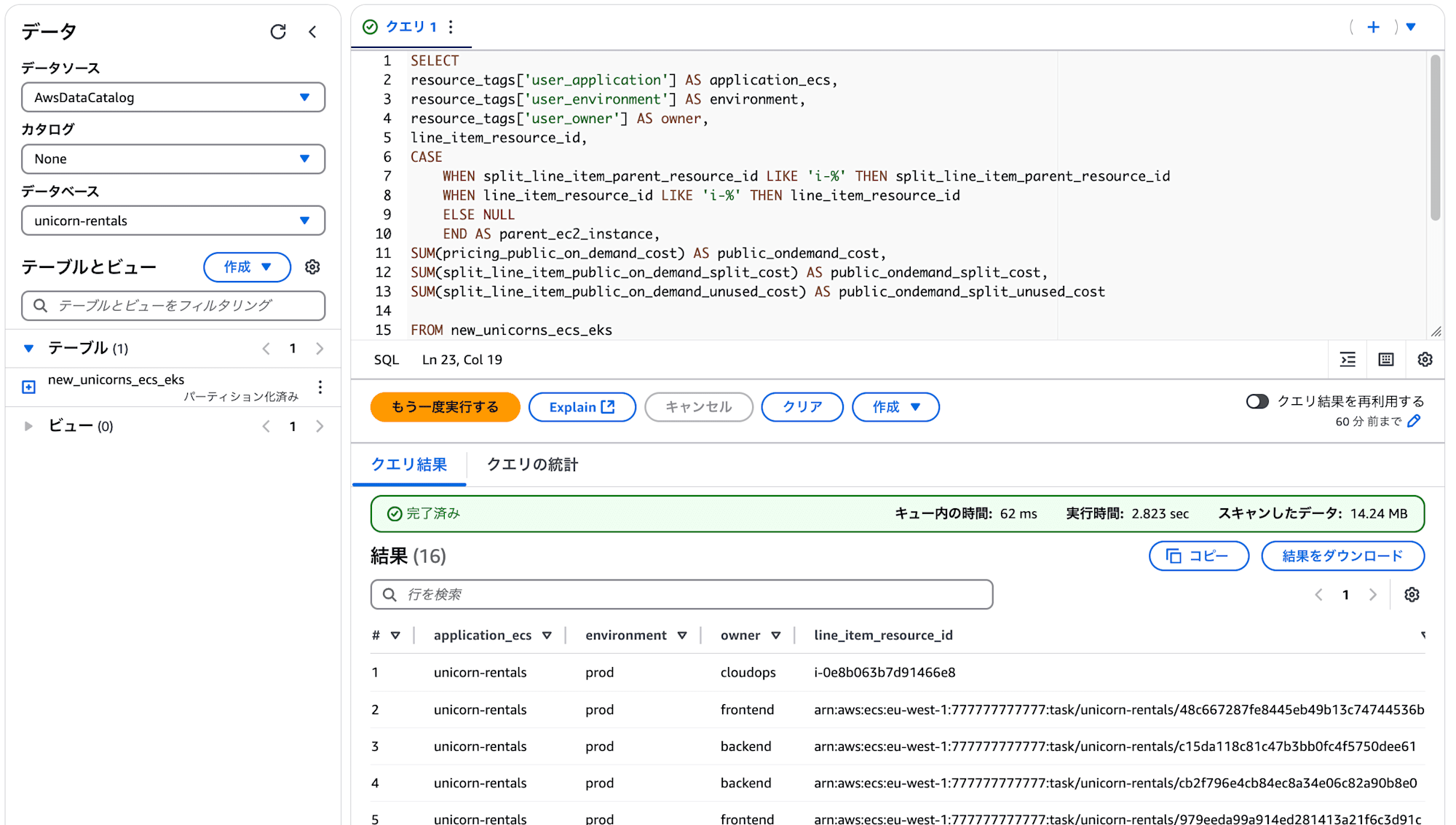The width and height of the screenshot is (1456, 825).
Task: Click CASE keyword on line 6
Action: (x=427, y=157)
